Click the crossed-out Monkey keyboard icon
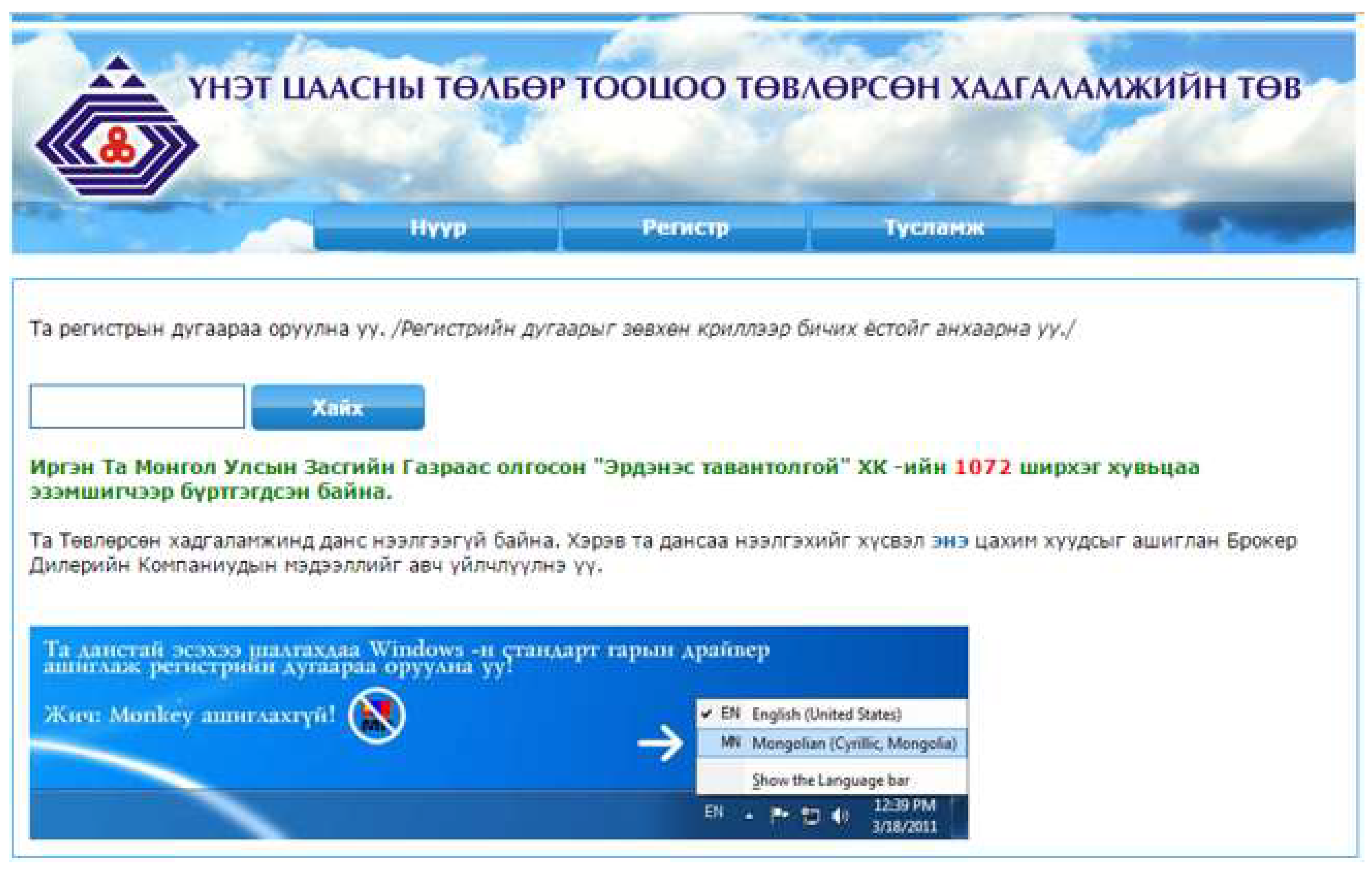The height and width of the screenshot is (871, 1372). coord(377,716)
